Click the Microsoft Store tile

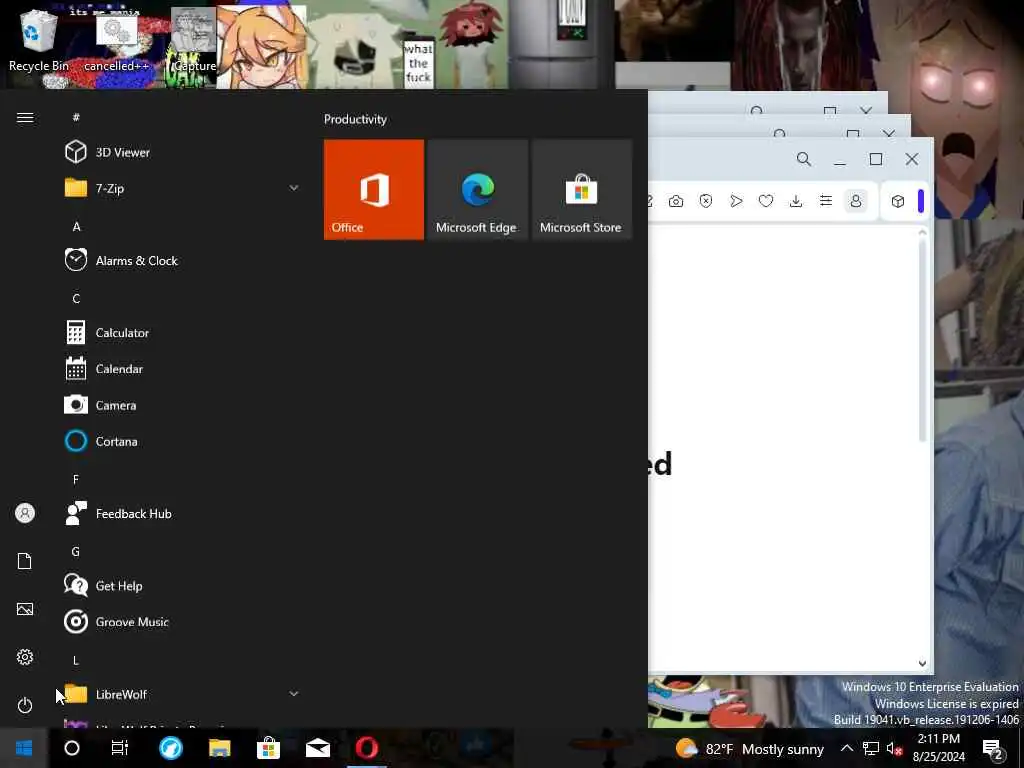581,189
